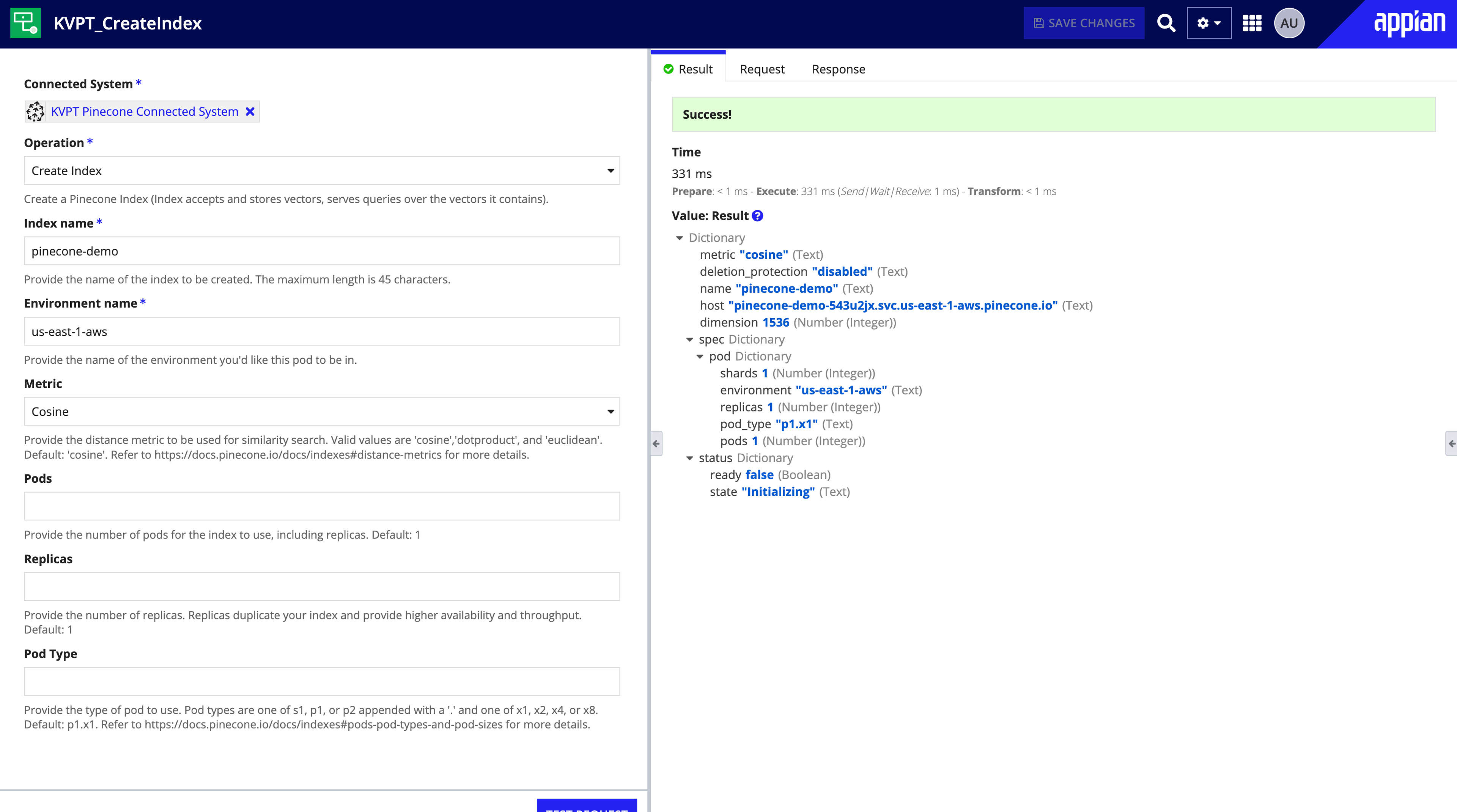
Task: Click the deletion_protection "disabled" value
Action: (842, 272)
